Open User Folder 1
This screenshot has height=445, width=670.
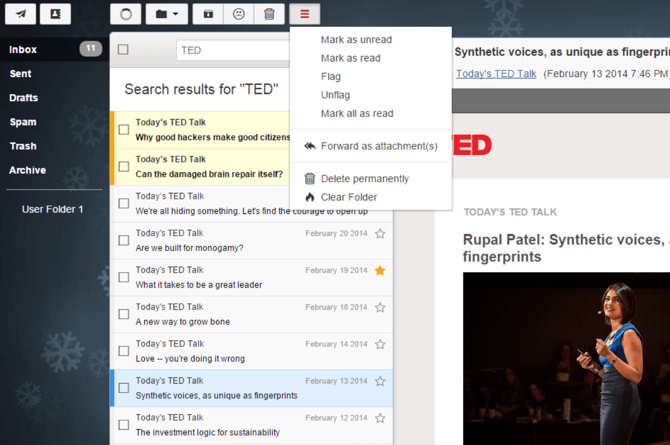(x=53, y=209)
